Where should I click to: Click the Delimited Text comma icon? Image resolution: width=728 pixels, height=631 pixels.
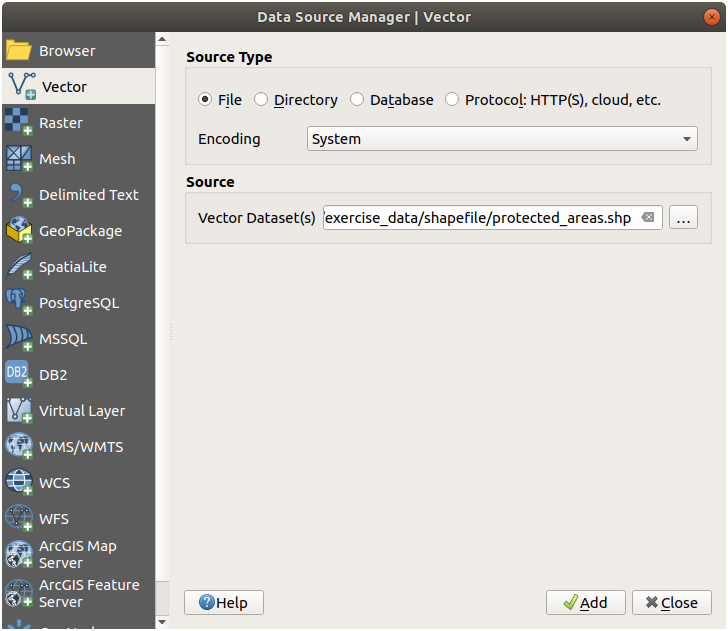point(19,195)
